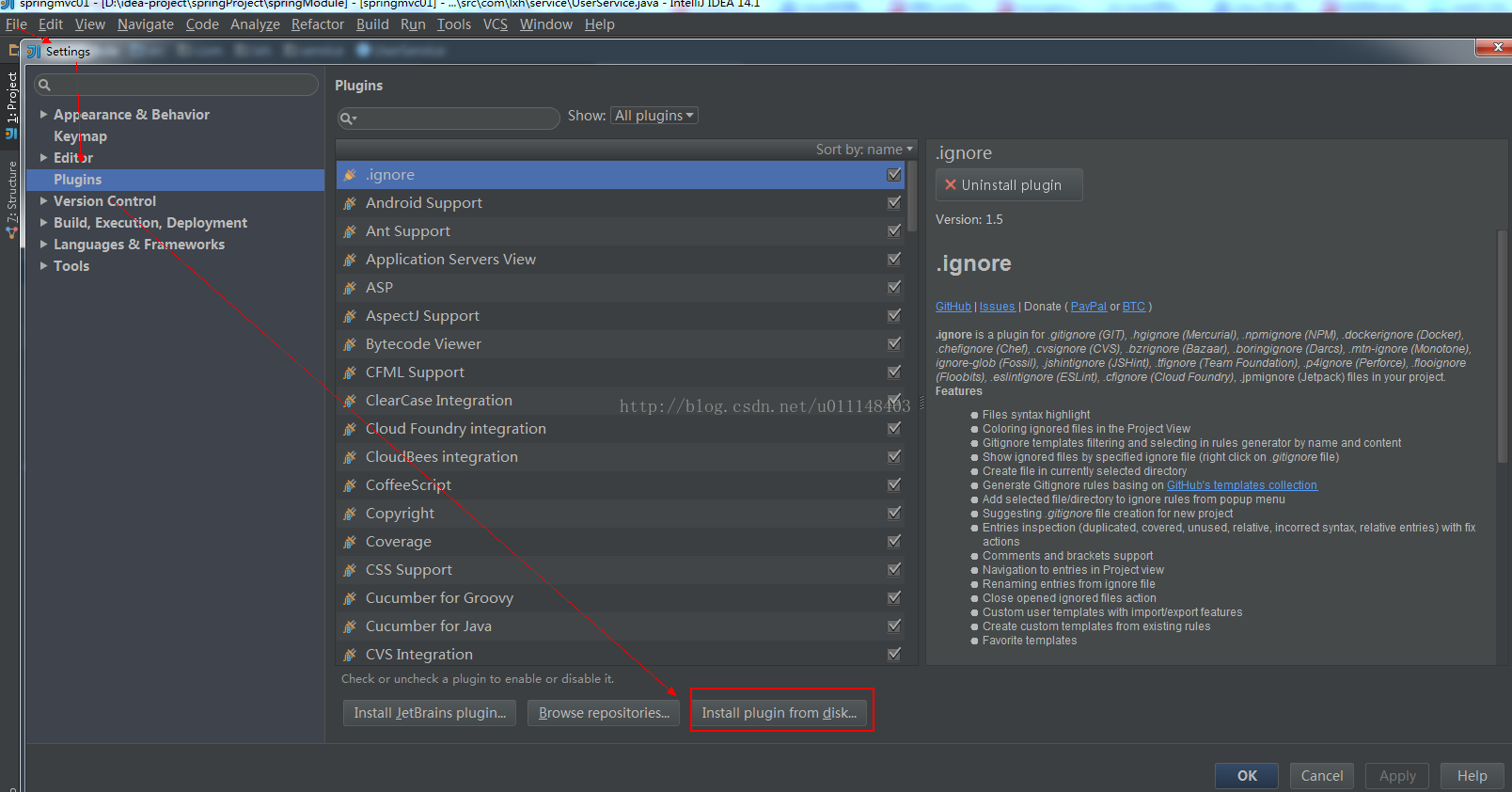Click the Copyright plugin icon

pos(350,514)
